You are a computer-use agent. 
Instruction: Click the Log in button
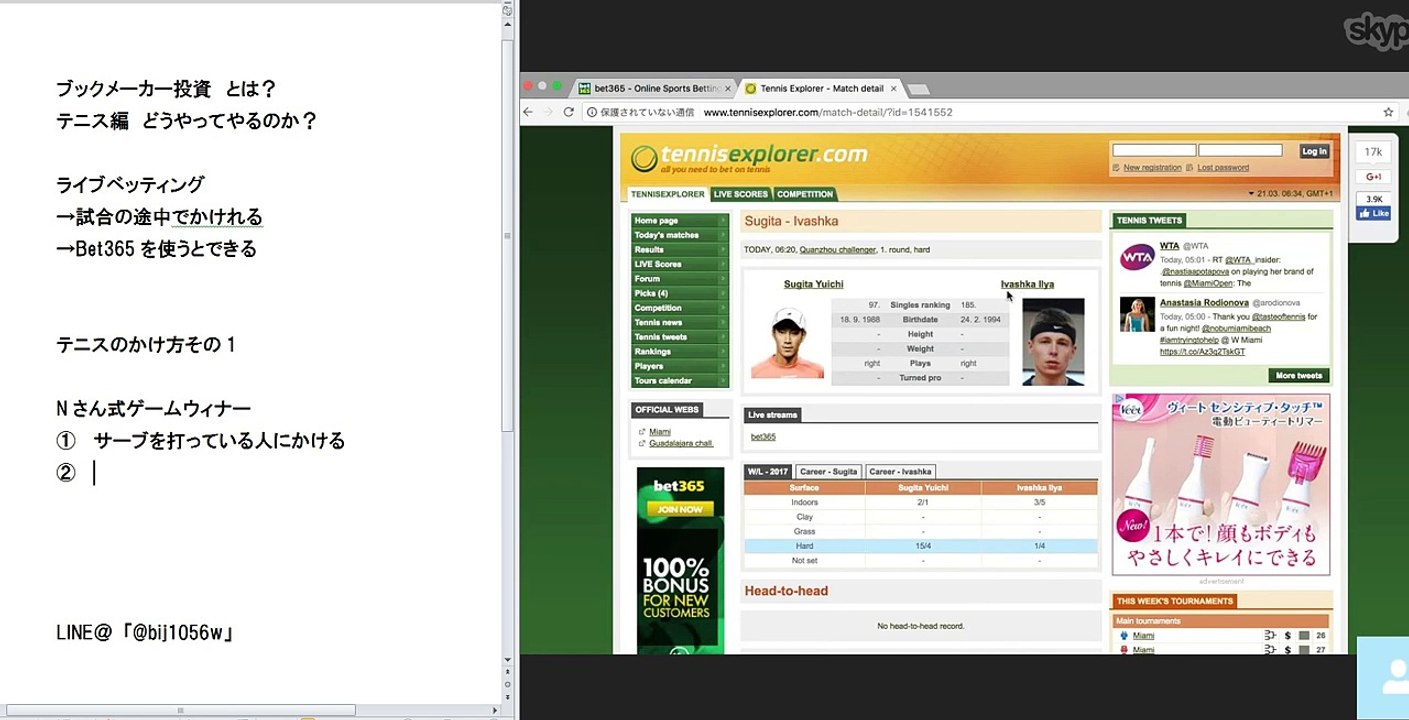(x=1314, y=151)
